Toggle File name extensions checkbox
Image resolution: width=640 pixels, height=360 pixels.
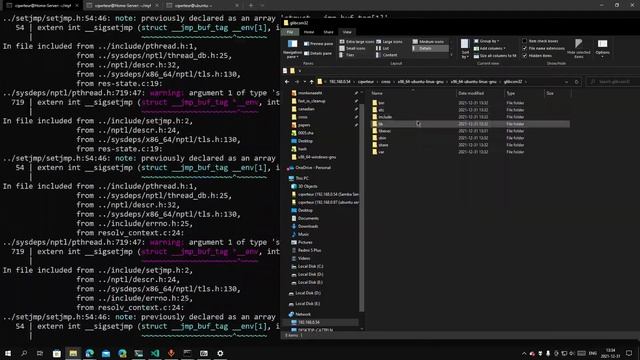pos(524,48)
